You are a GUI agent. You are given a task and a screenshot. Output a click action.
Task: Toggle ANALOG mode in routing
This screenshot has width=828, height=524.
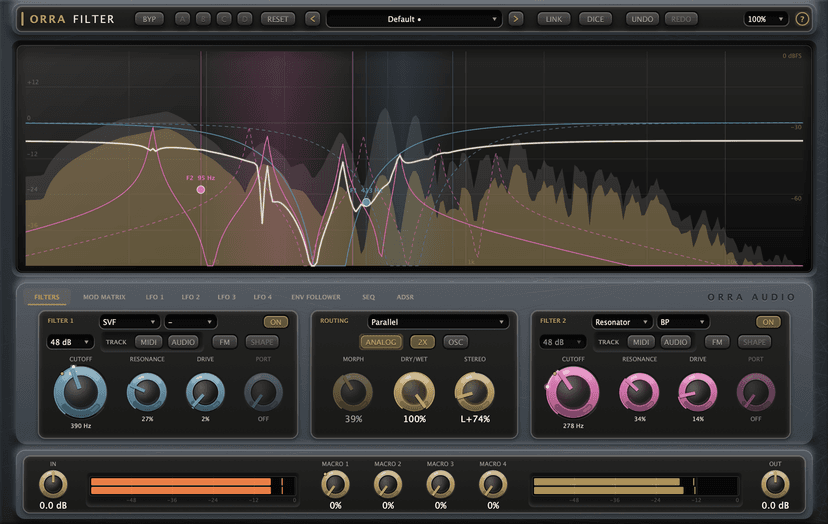[381, 342]
